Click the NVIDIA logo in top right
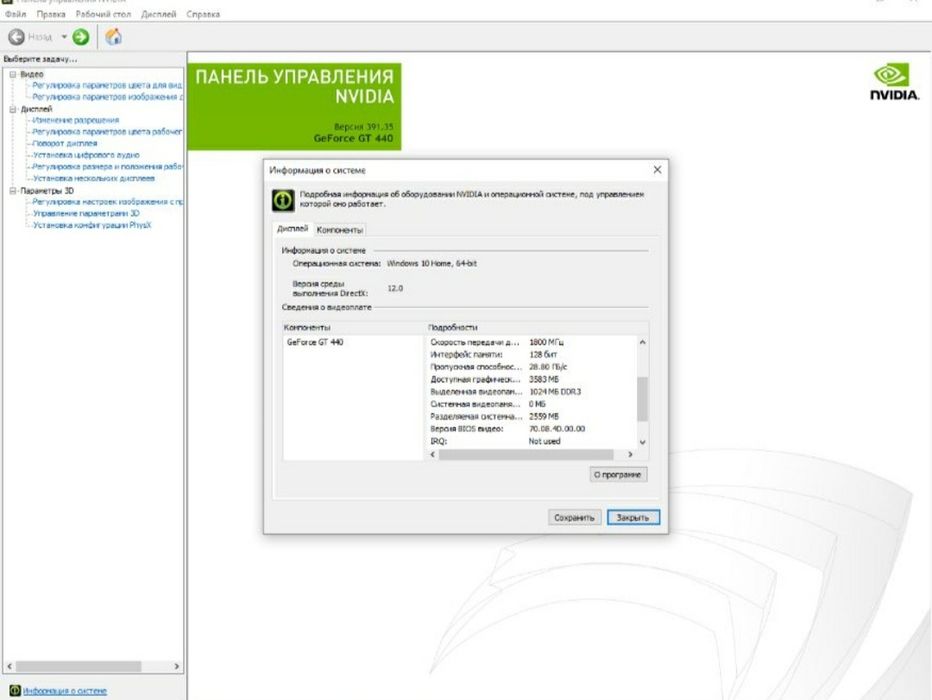Viewport: 932px width, 700px height. click(x=894, y=82)
